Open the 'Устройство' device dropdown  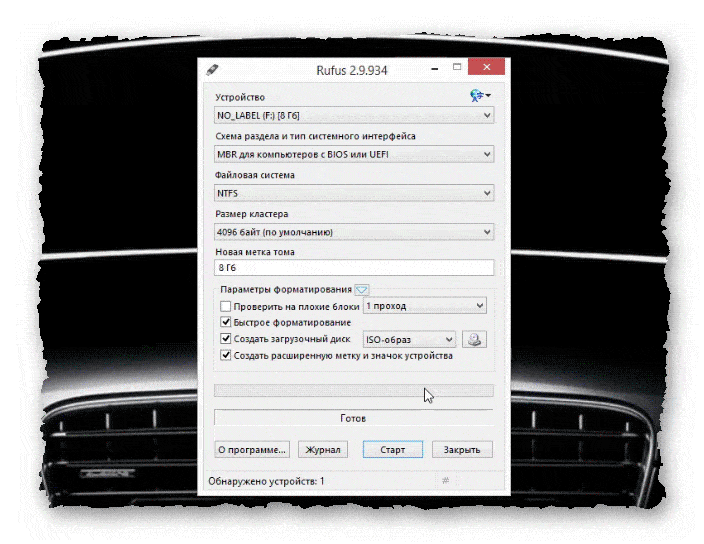354,115
